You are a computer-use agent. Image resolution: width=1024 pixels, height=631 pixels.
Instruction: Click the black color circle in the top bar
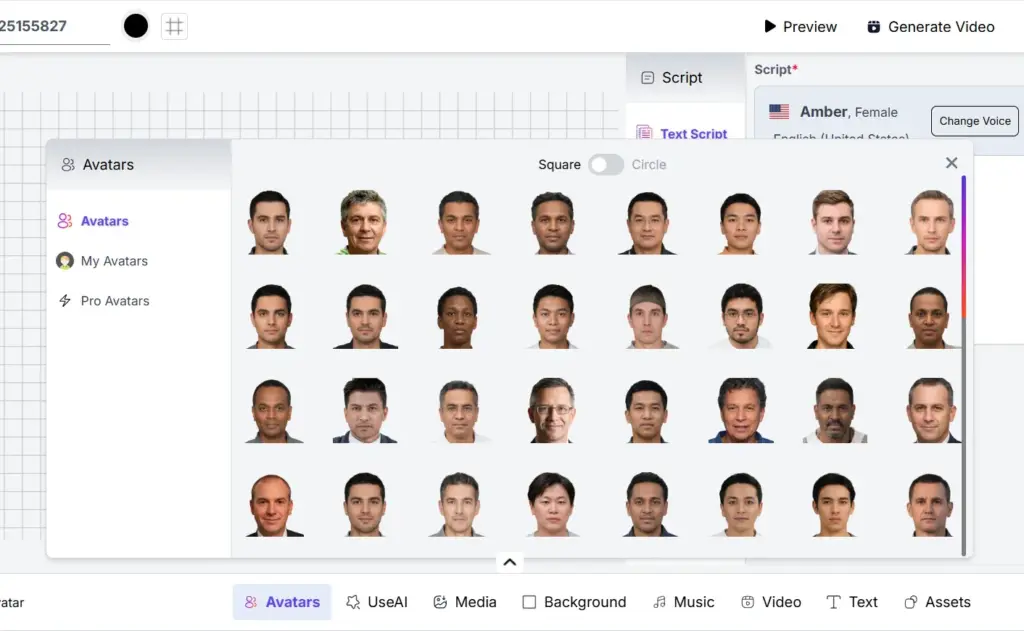click(x=135, y=25)
